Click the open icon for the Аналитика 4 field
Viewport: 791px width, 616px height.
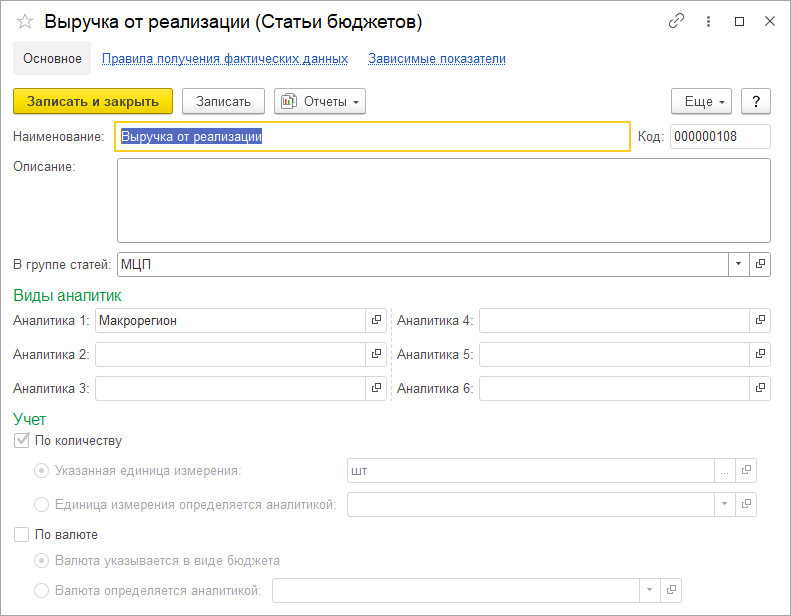[x=760, y=321]
